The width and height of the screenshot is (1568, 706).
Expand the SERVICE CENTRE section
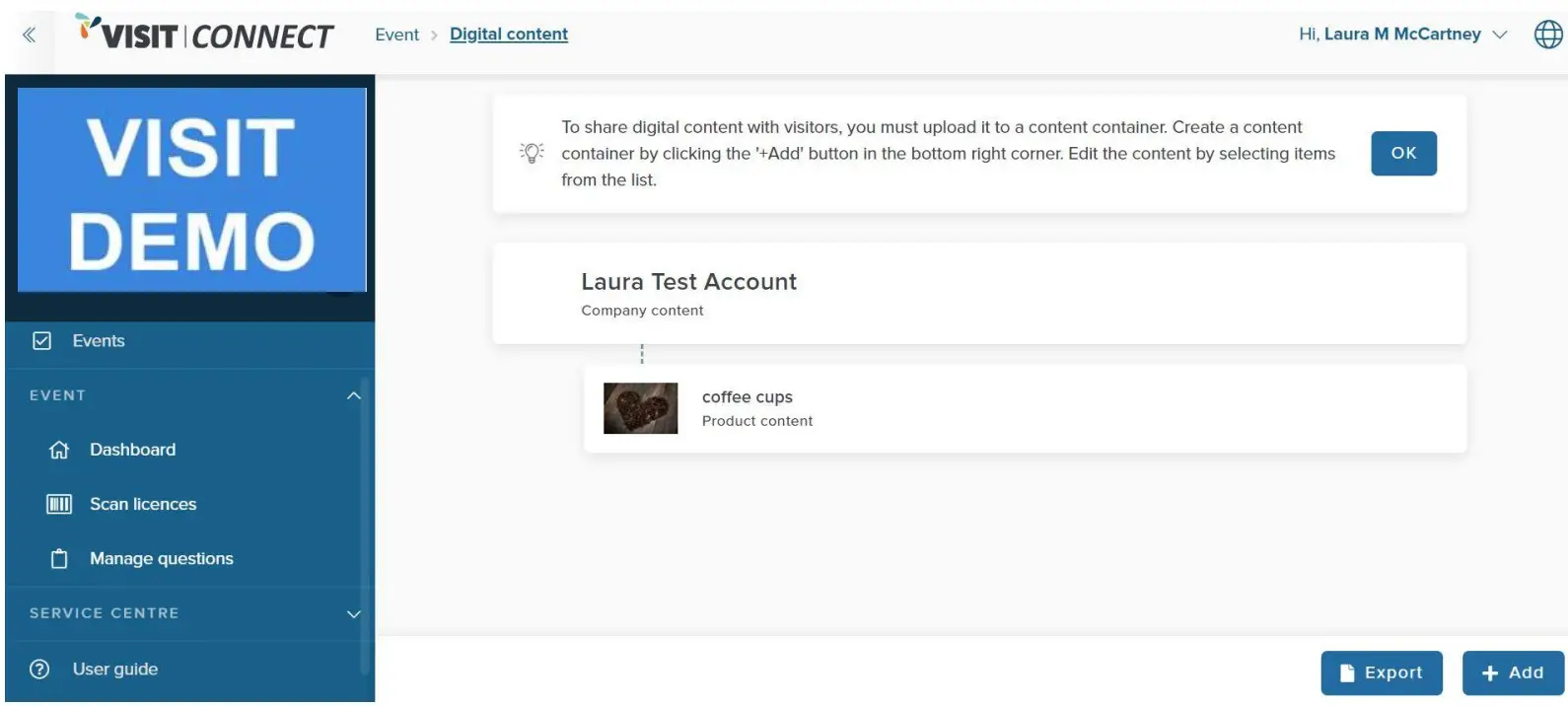click(x=353, y=614)
